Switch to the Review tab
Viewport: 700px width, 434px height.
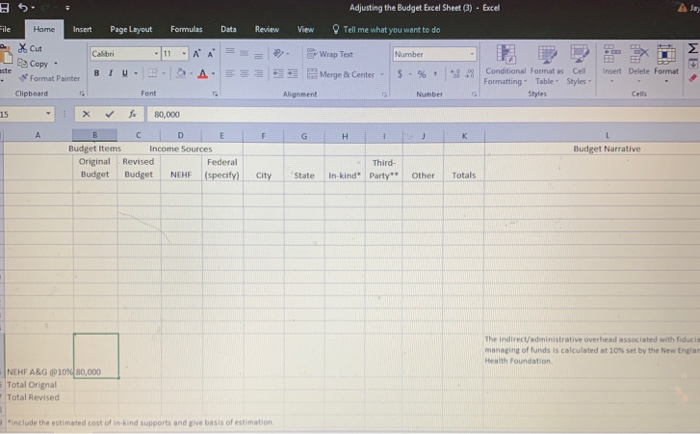[267, 29]
